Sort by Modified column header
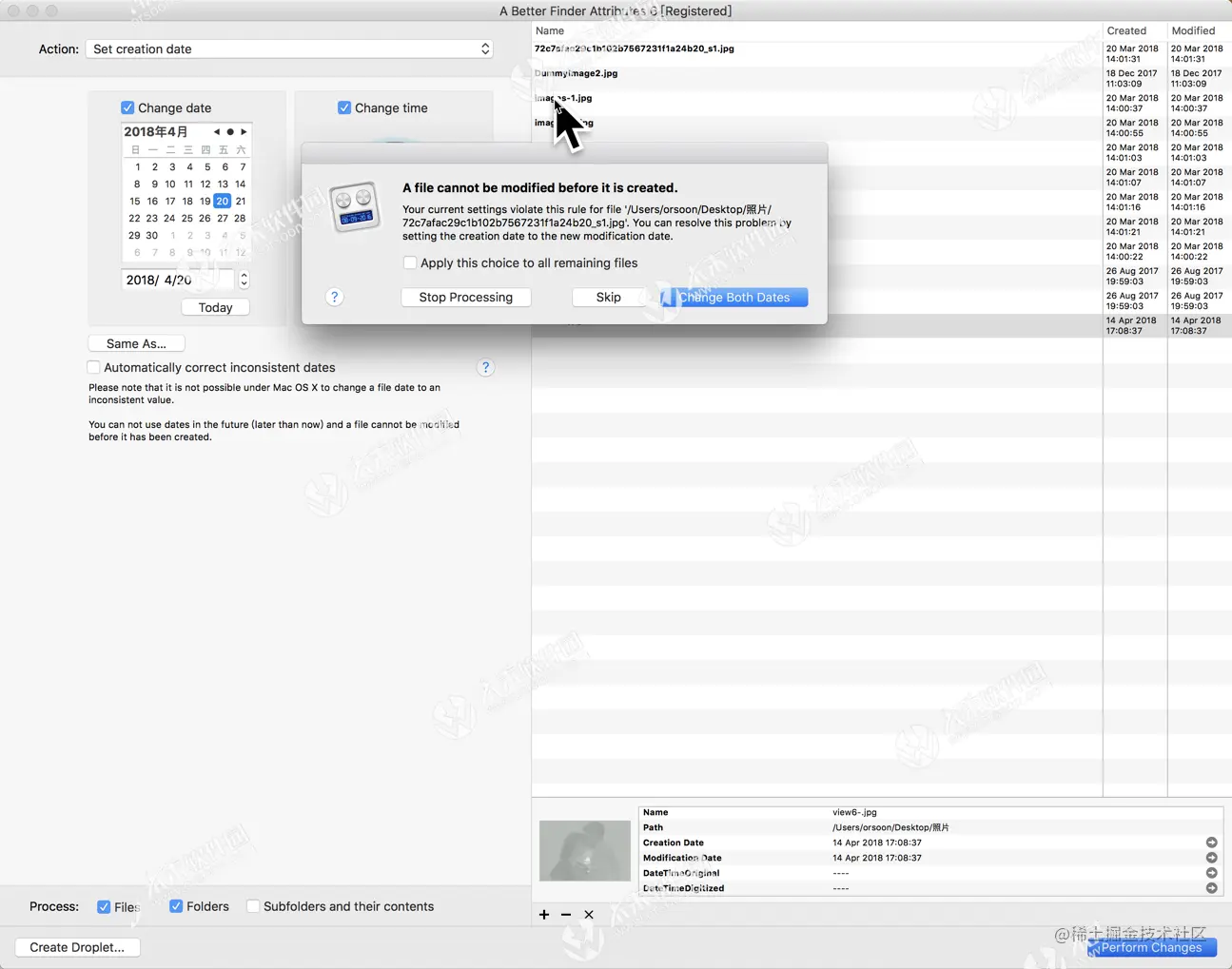The width and height of the screenshot is (1232, 969). coord(1200,30)
